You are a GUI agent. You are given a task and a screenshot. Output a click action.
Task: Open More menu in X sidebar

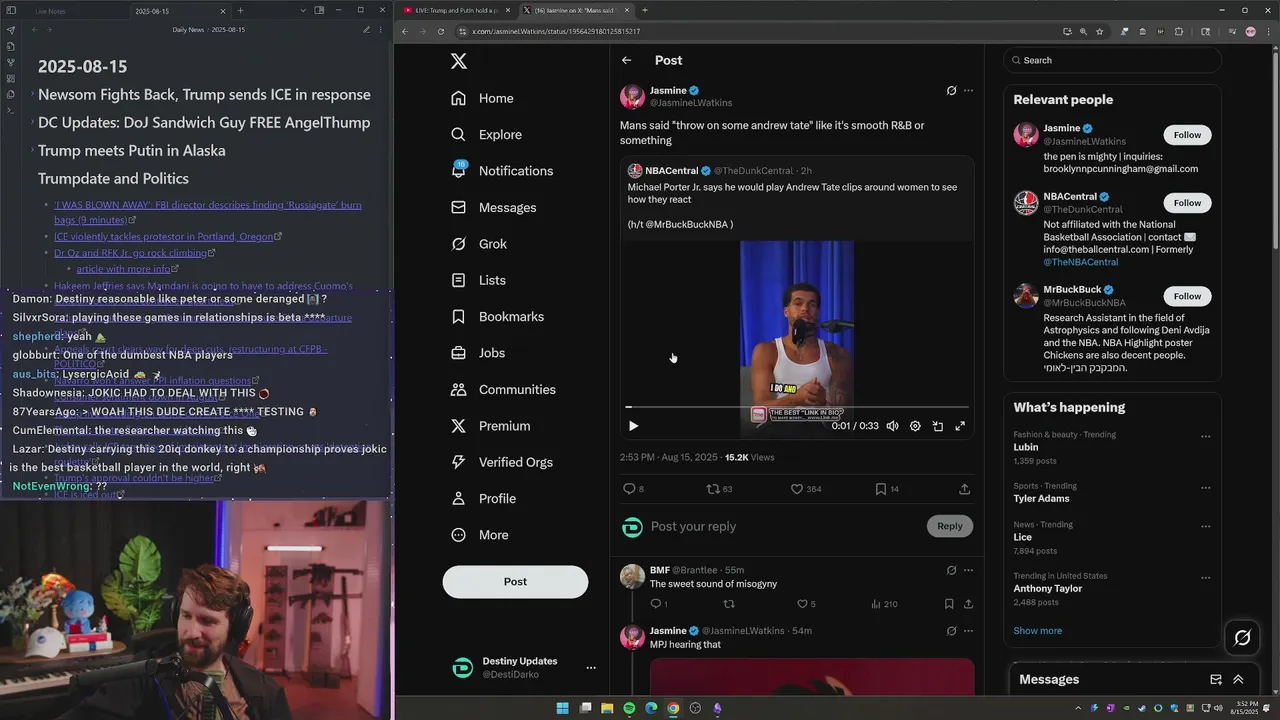(x=480, y=535)
